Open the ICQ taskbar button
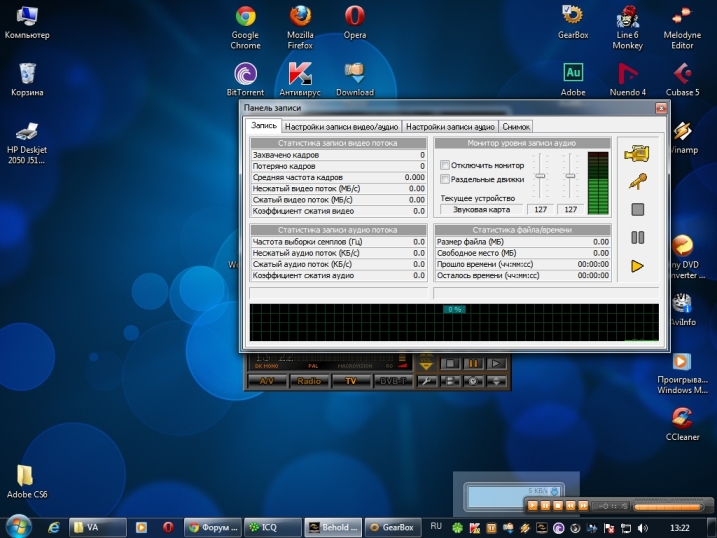717x538 pixels. 274,526
